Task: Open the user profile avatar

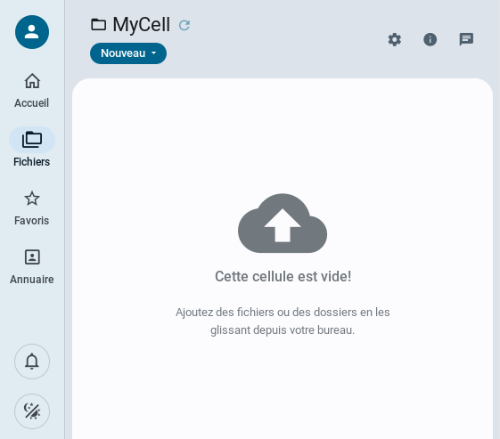Action: click(32, 32)
